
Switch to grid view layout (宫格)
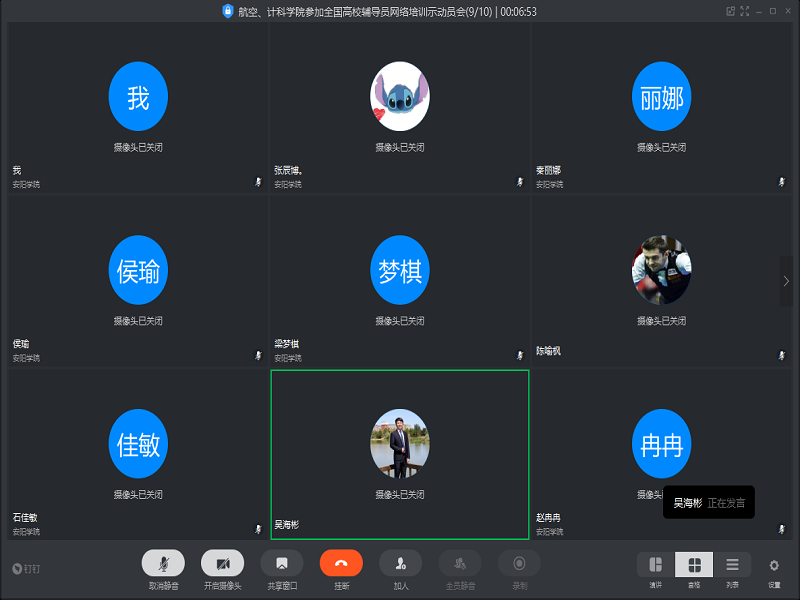click(x=694, y=565)
